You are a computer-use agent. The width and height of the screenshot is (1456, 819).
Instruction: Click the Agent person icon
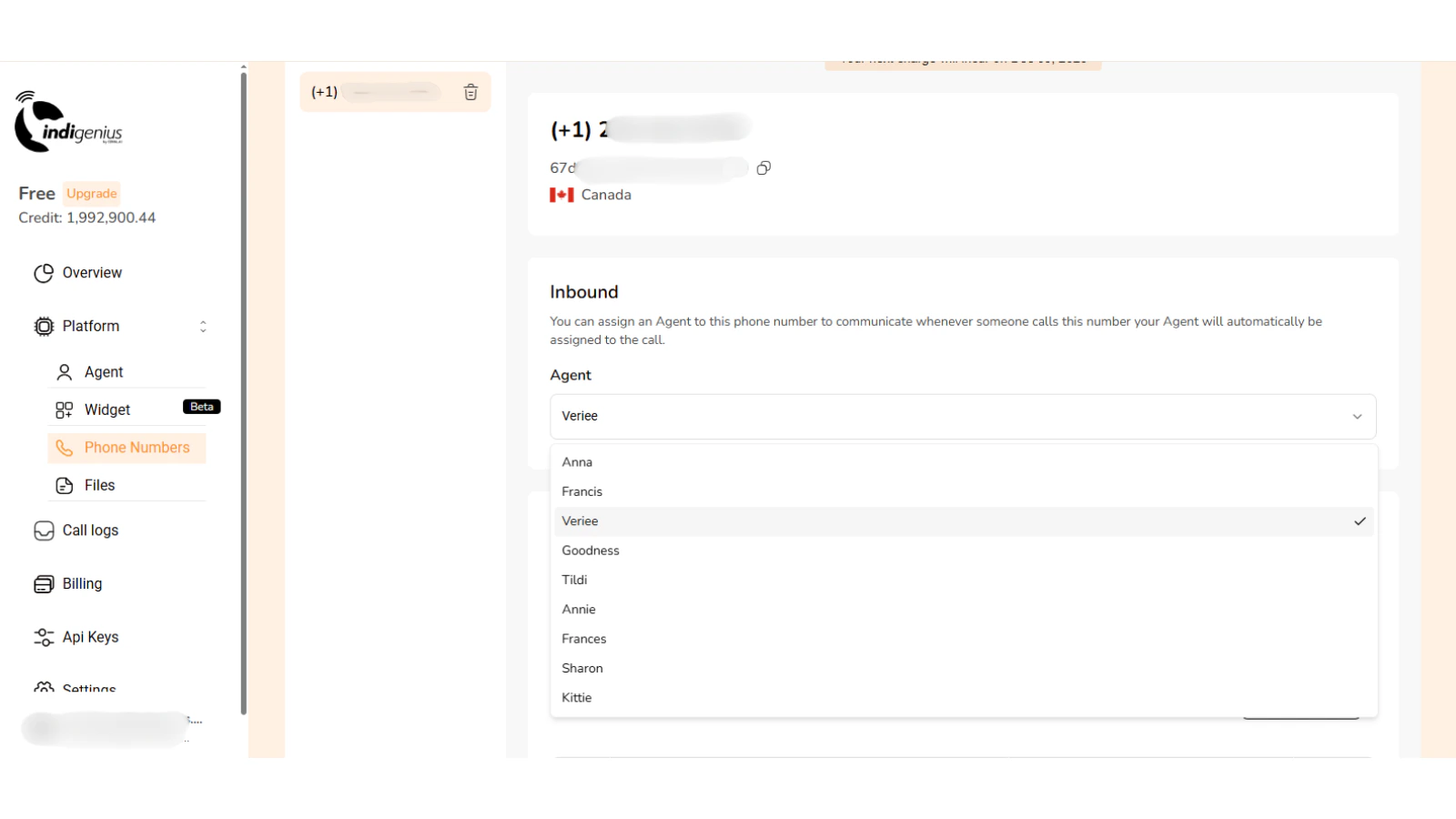click(x=65, y=372)
